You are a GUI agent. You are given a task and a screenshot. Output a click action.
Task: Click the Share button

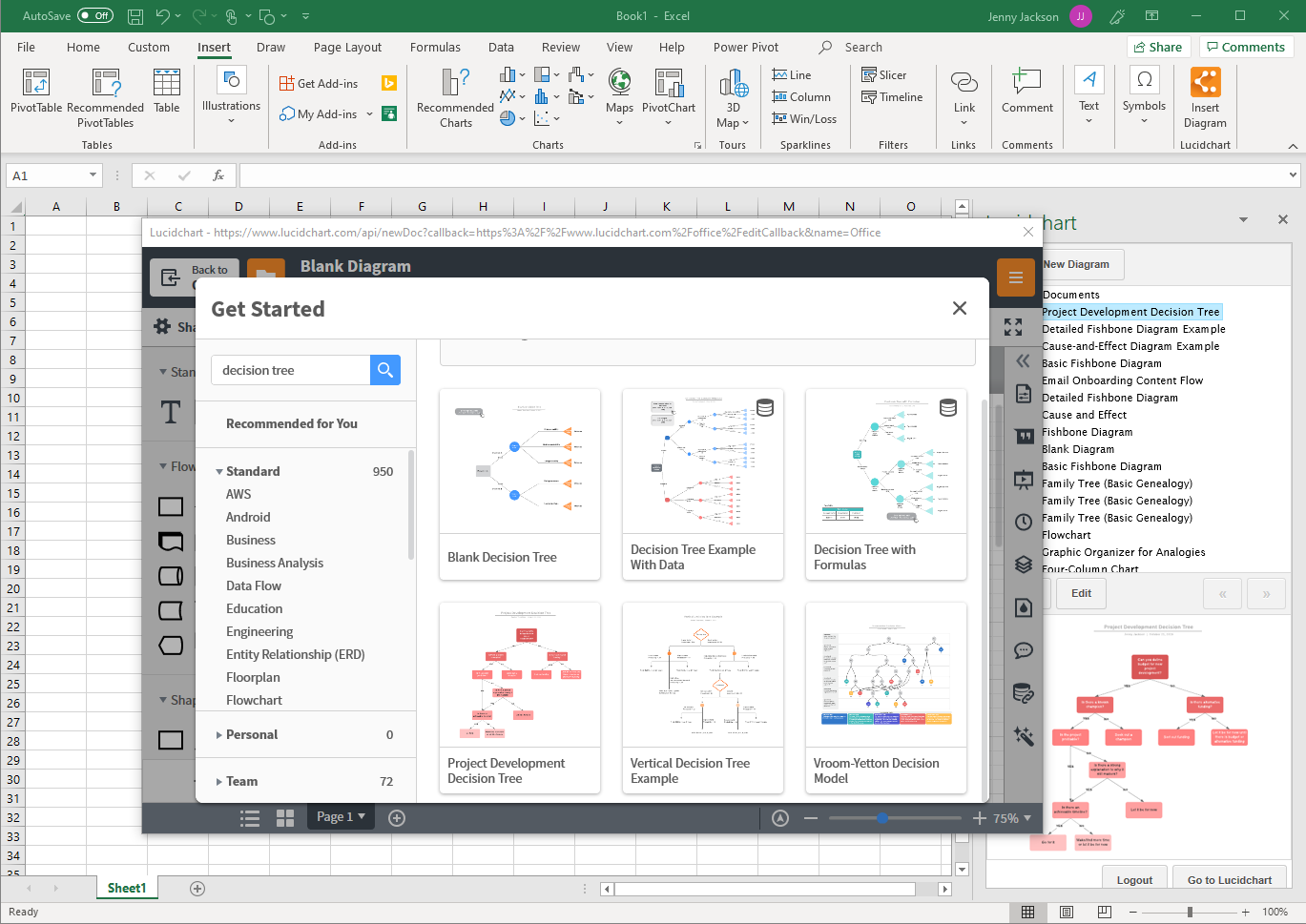pos(1156,47)
